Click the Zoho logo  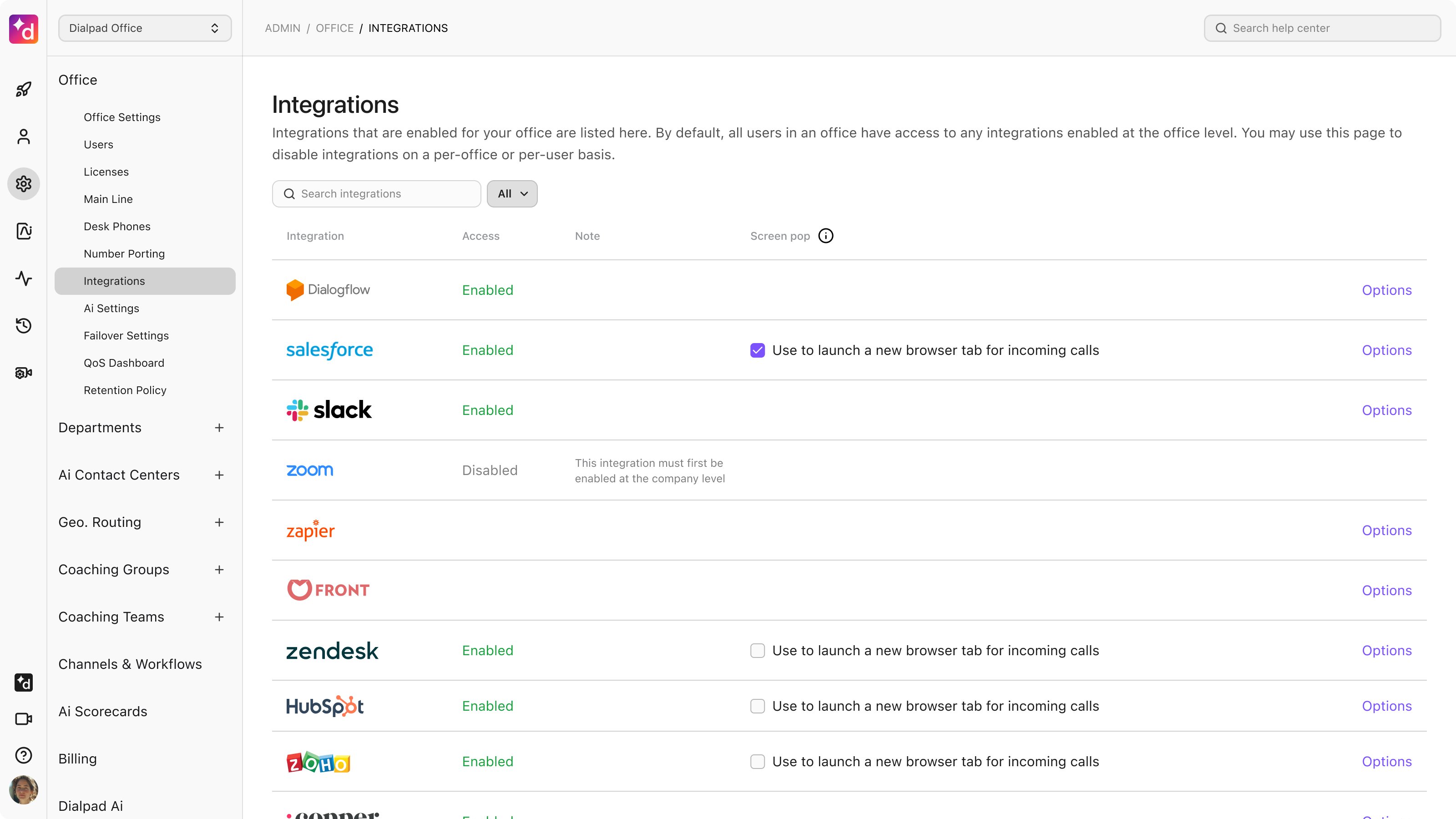318,762
